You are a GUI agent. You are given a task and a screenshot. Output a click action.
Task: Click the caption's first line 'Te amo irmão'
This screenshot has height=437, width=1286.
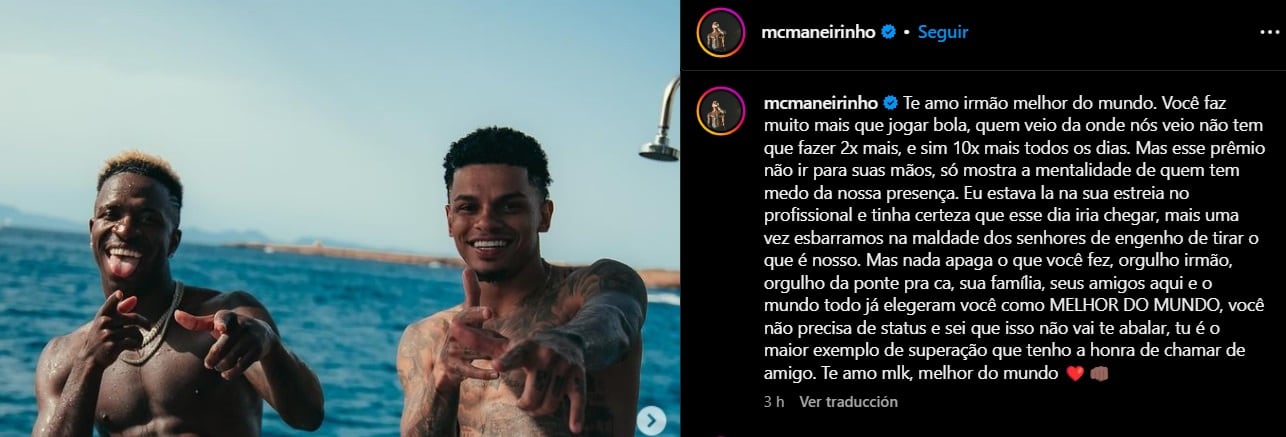[946, 103]
